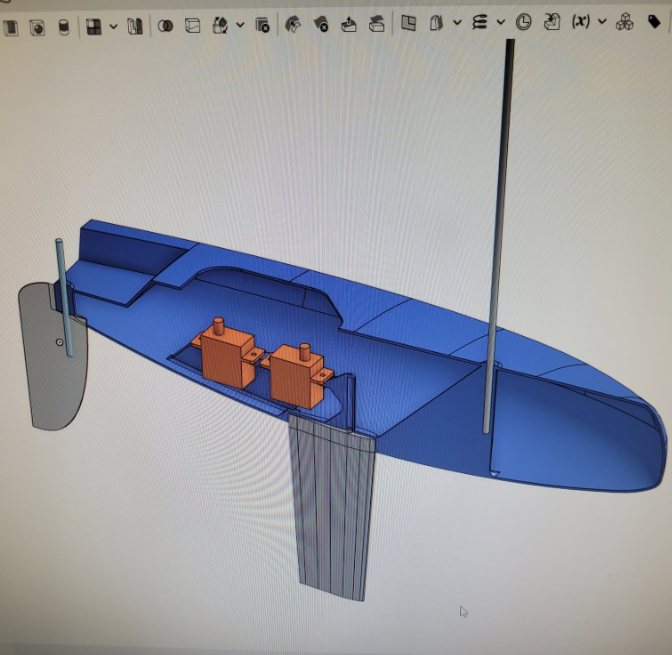Select the Modify fillet tool
This screenshot has width=672, height=655.
pyautogui.click(x=293, y=24)
